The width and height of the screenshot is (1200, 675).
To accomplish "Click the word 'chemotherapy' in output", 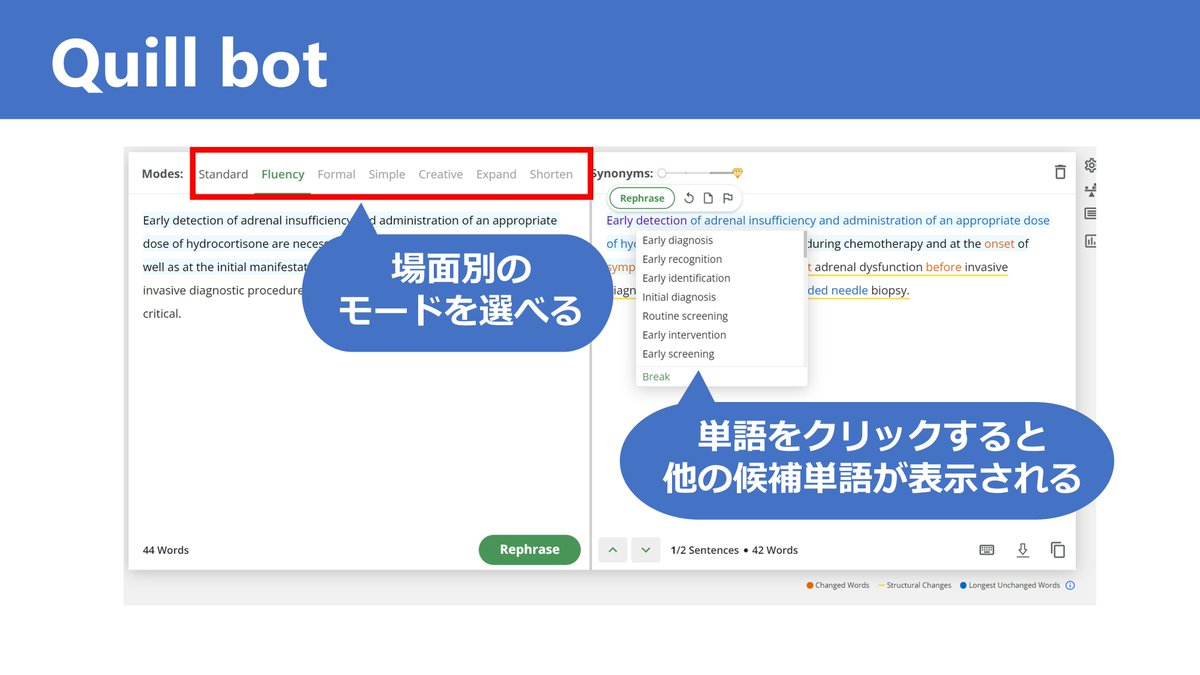I will click(x=883, y=244).
